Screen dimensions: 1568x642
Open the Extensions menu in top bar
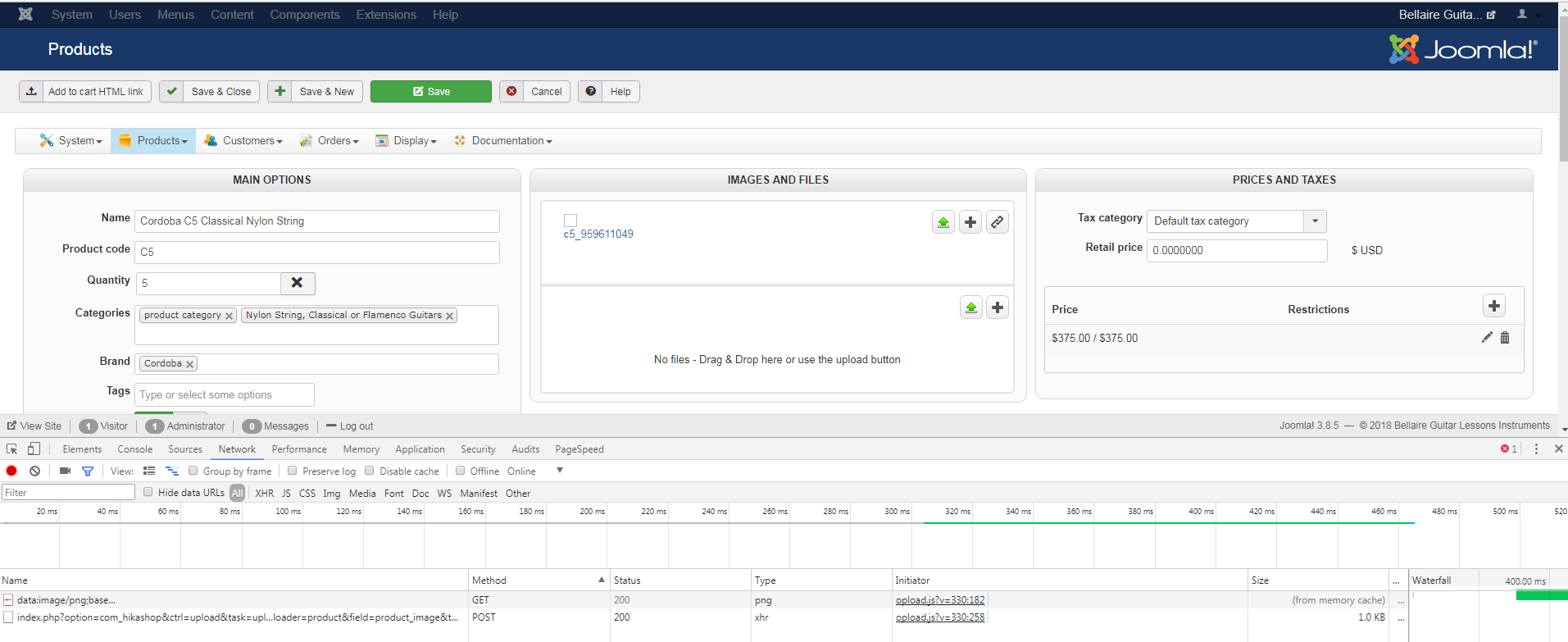[x=386, y=15]
